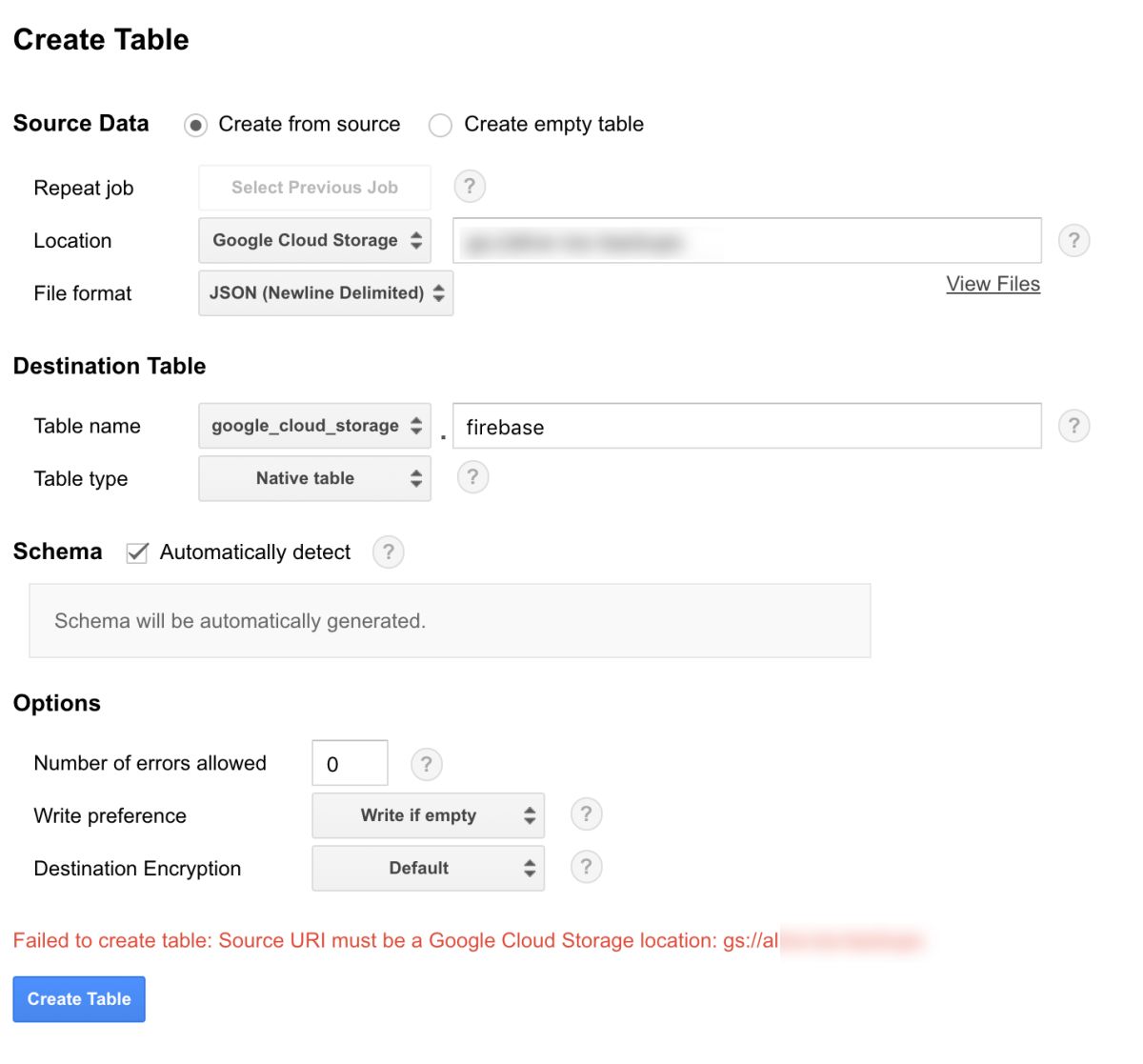Click help icon beside source location field
1143x1064 pixels.
(1073, 241)
